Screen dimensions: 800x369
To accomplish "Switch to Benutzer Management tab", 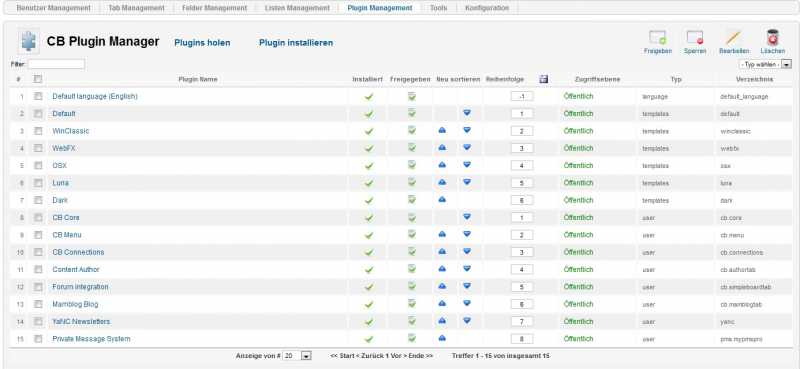I will tap(54, 8).
